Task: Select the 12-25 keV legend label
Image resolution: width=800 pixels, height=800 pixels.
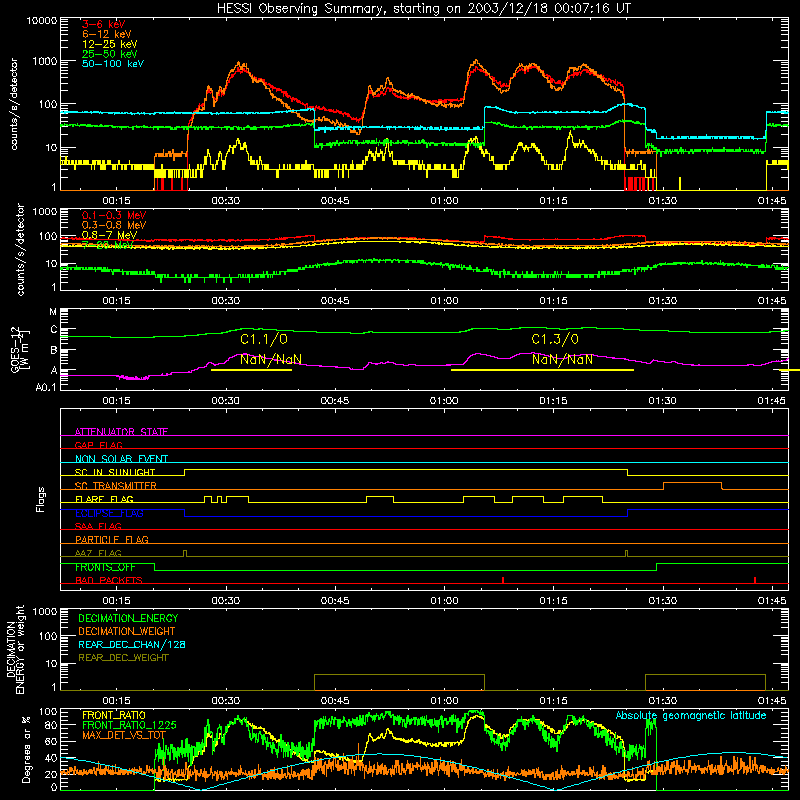Action: [109, 44]
